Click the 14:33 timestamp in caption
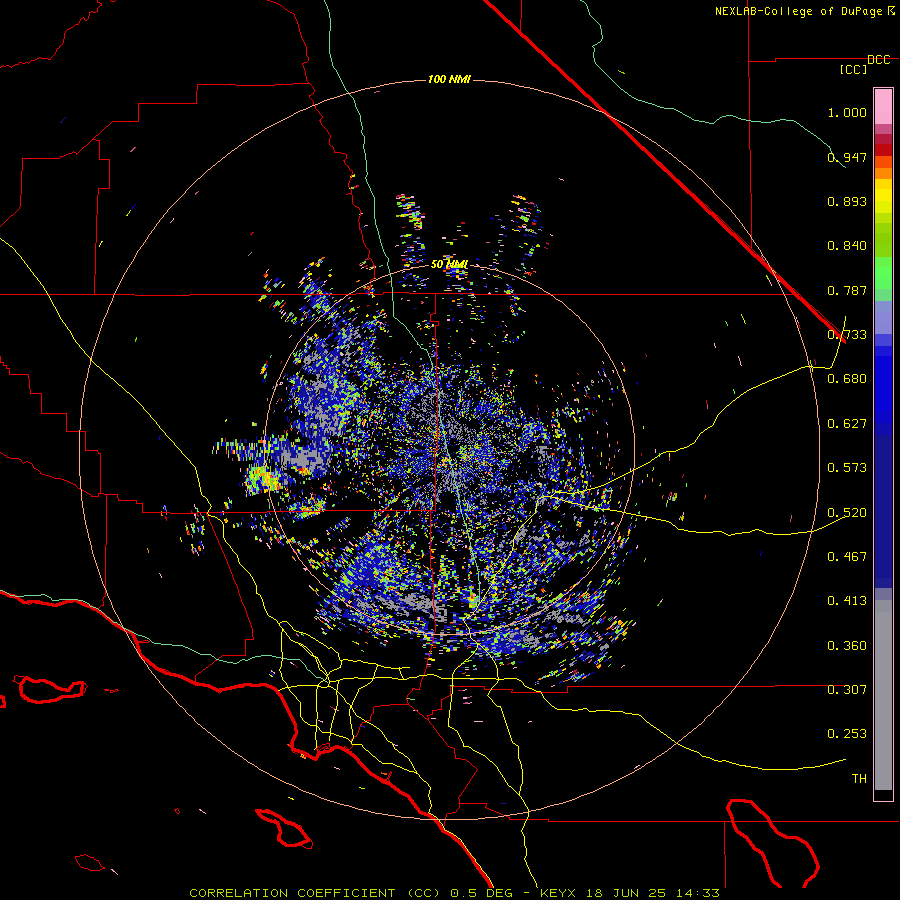Image resolution: width=900 pixels, height=900 pixels. click(697, 893)
